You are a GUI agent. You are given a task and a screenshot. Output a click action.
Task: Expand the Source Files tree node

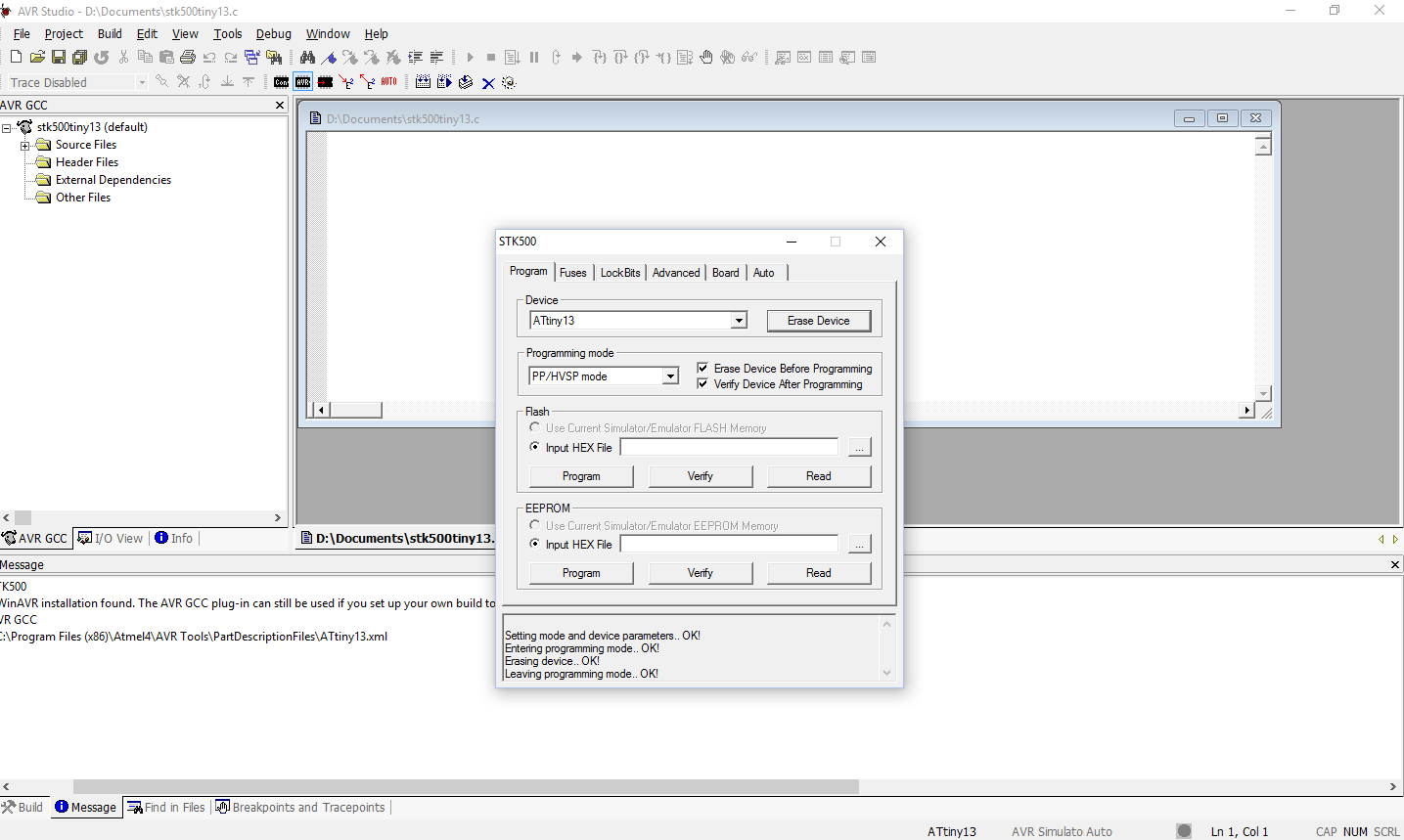[25, 145]
